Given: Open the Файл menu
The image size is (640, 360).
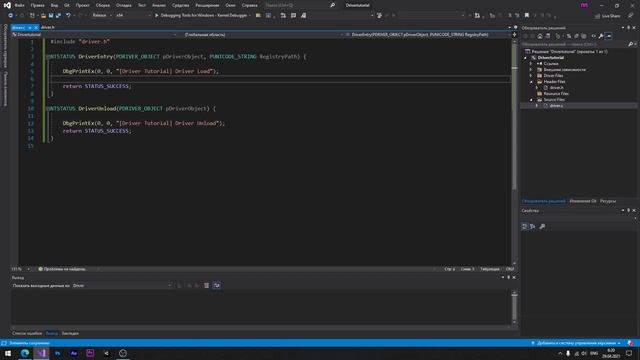Looking at the screenshot, I should (20, 5).
